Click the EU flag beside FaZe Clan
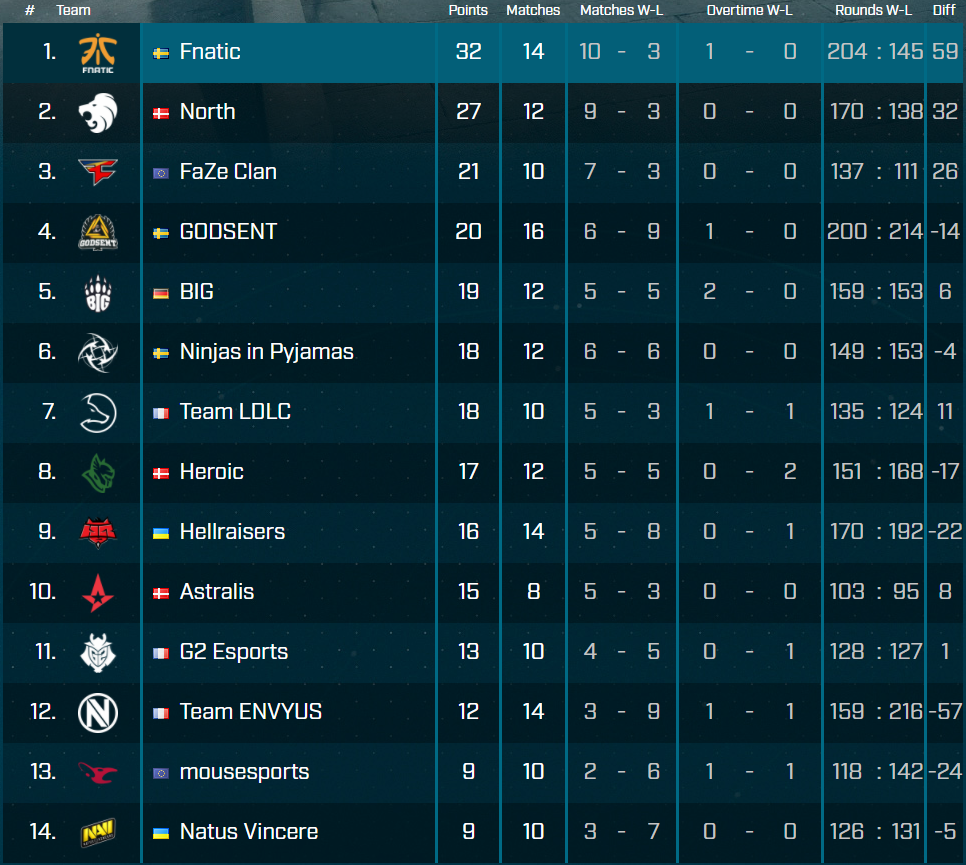Viewport: 966px width, 865px height. pos(161,174)
